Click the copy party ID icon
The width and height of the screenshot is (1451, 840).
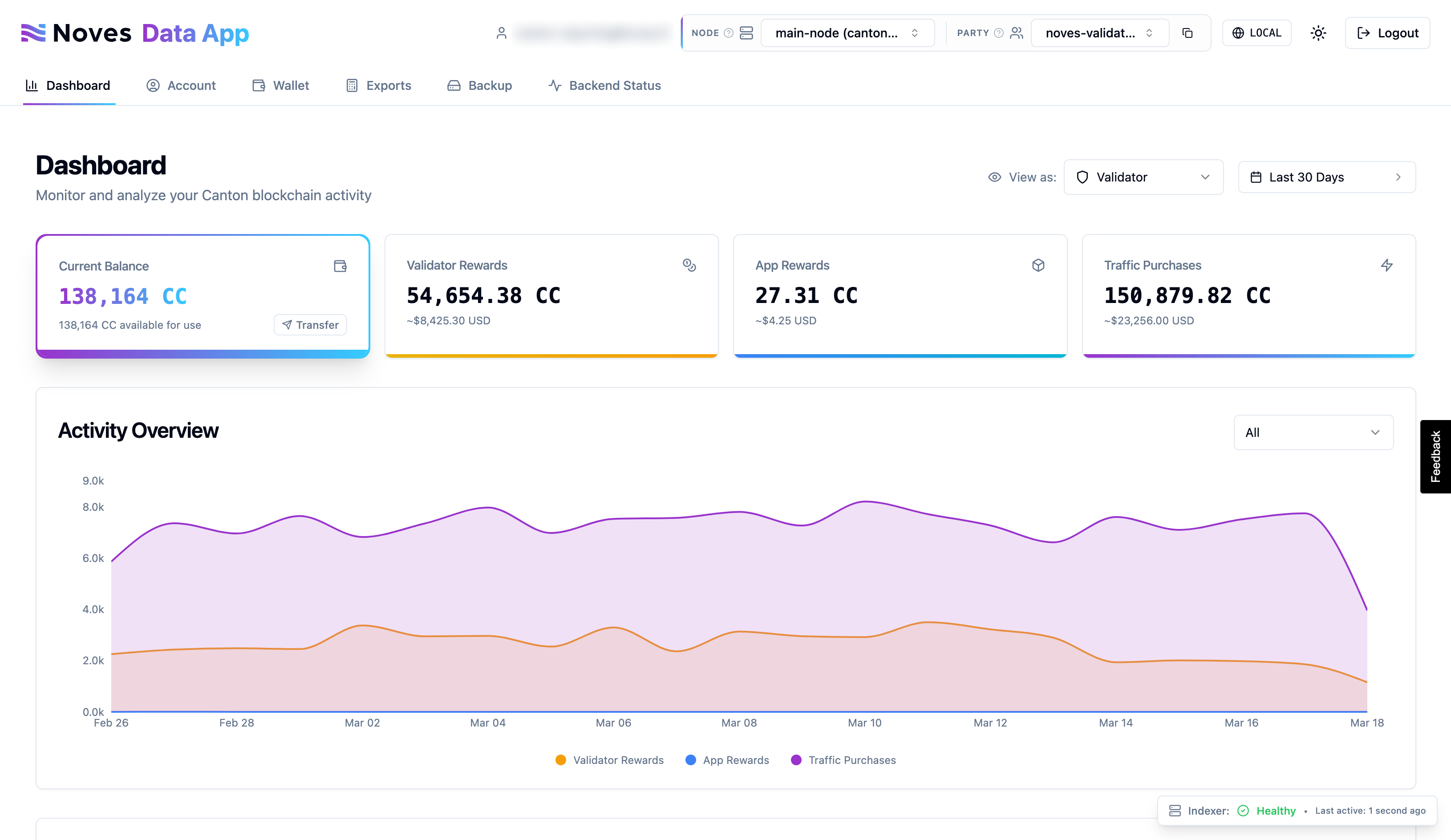click(x=1188, y=33)
